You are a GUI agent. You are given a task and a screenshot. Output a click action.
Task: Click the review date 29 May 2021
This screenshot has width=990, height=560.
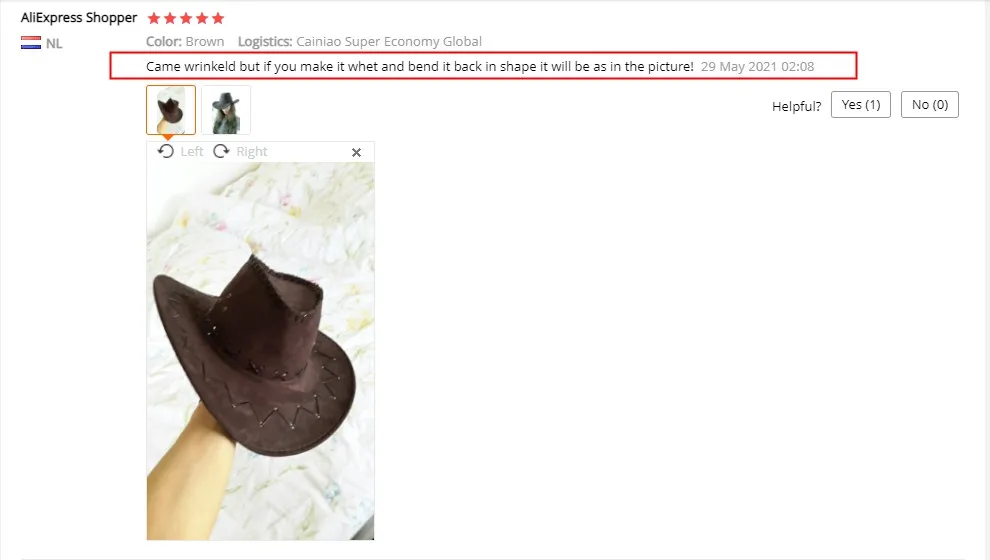point(757,66)
